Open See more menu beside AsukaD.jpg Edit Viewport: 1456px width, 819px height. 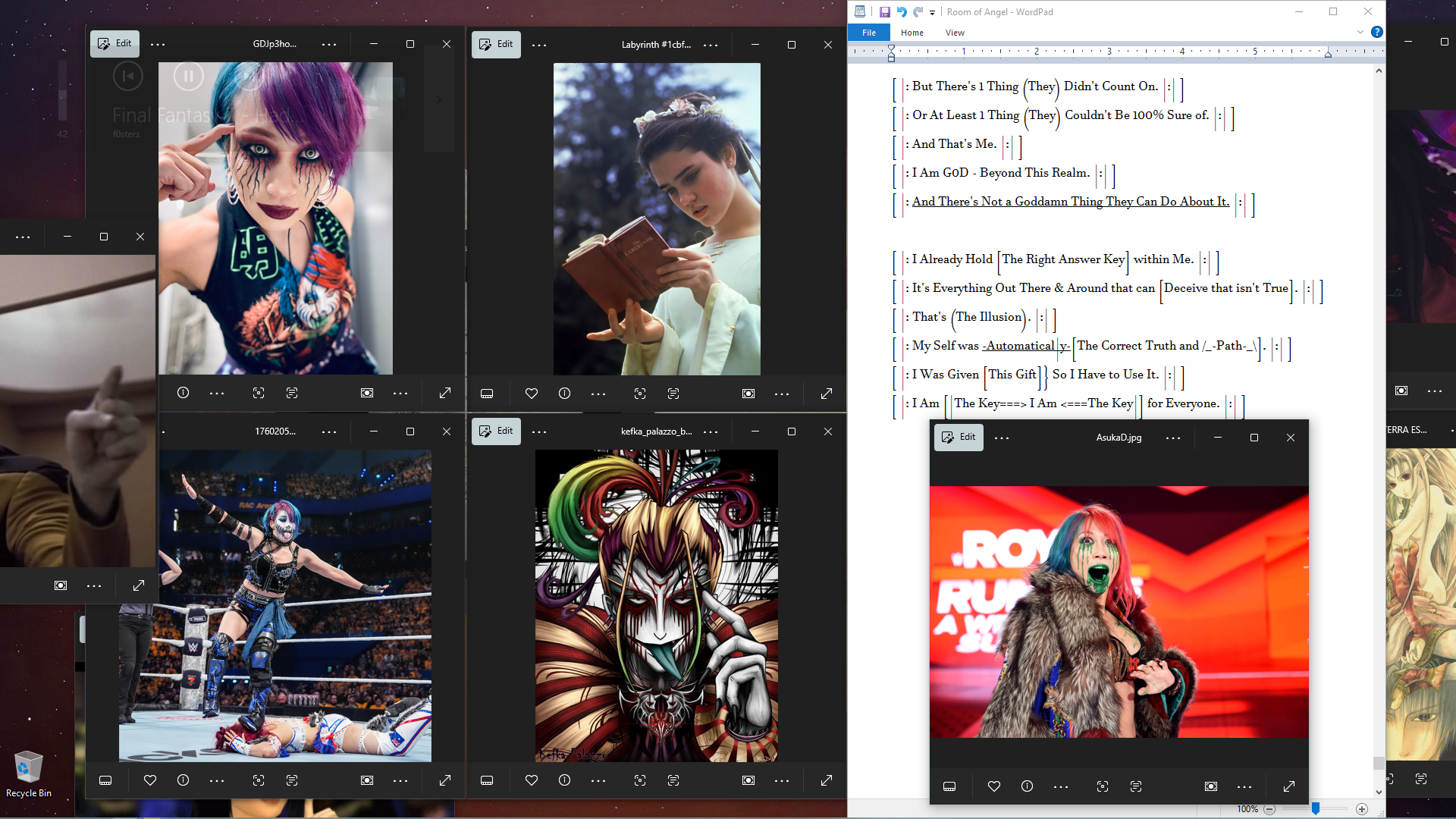1002,438
